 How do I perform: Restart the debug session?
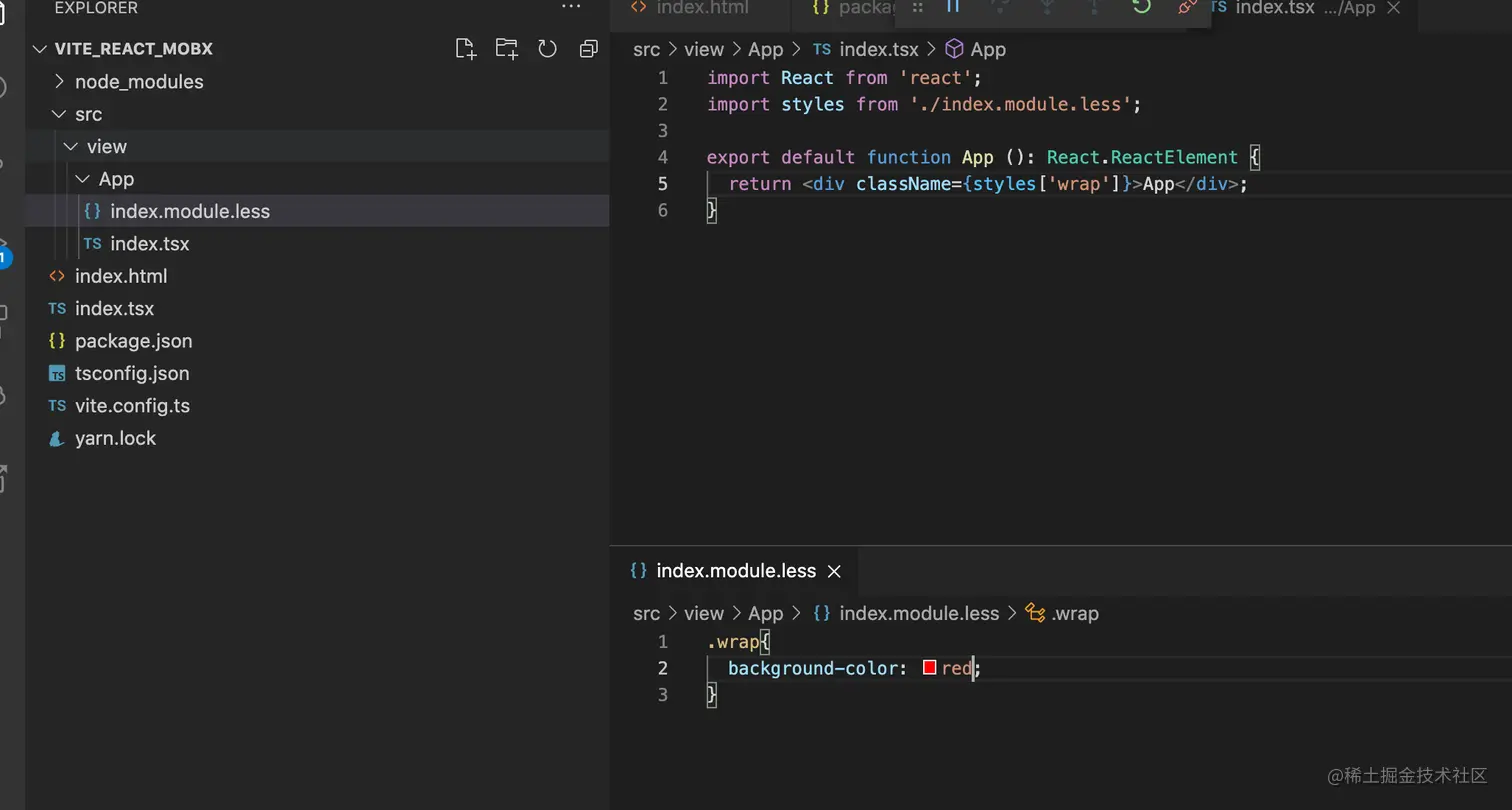[1141, 7]
